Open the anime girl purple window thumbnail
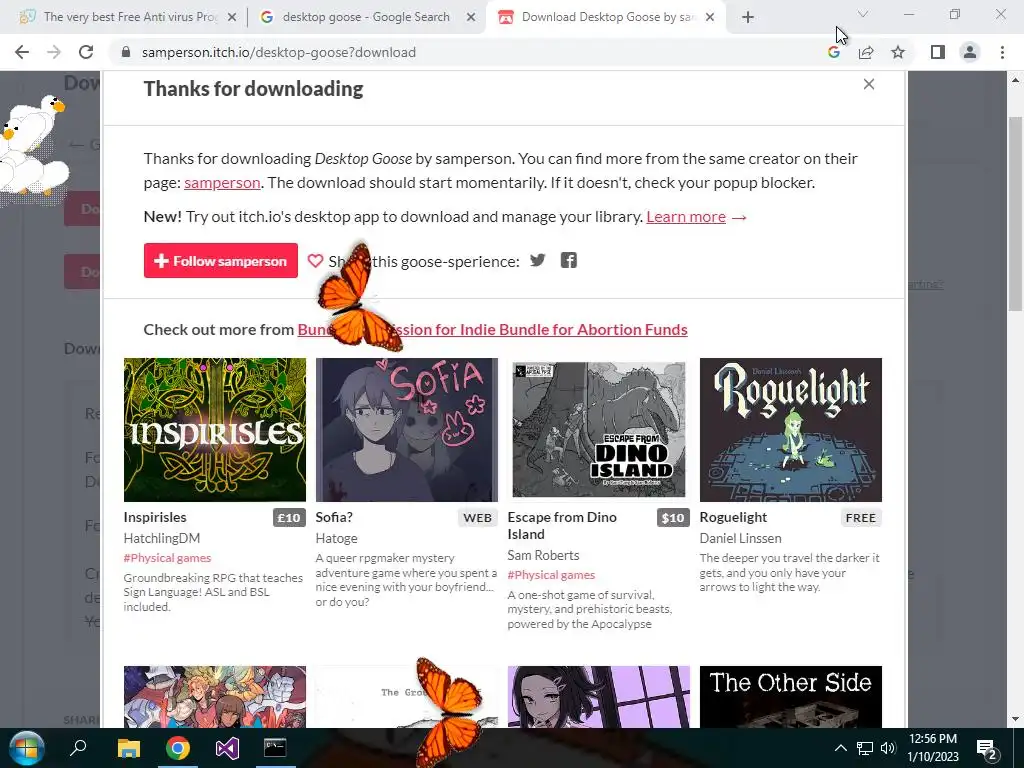 (x=599, y=697)
